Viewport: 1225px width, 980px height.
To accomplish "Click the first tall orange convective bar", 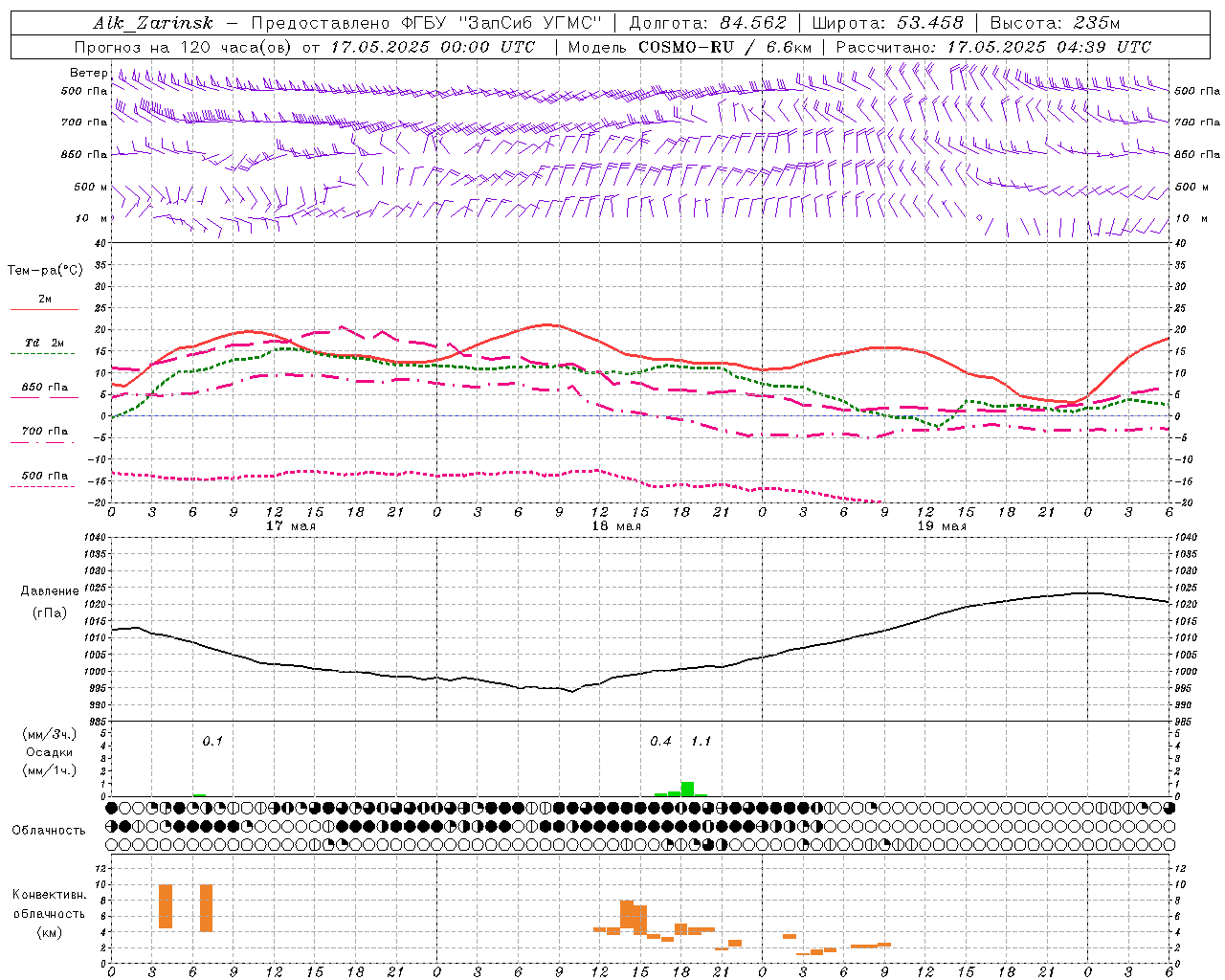I will tap(166, 906).
